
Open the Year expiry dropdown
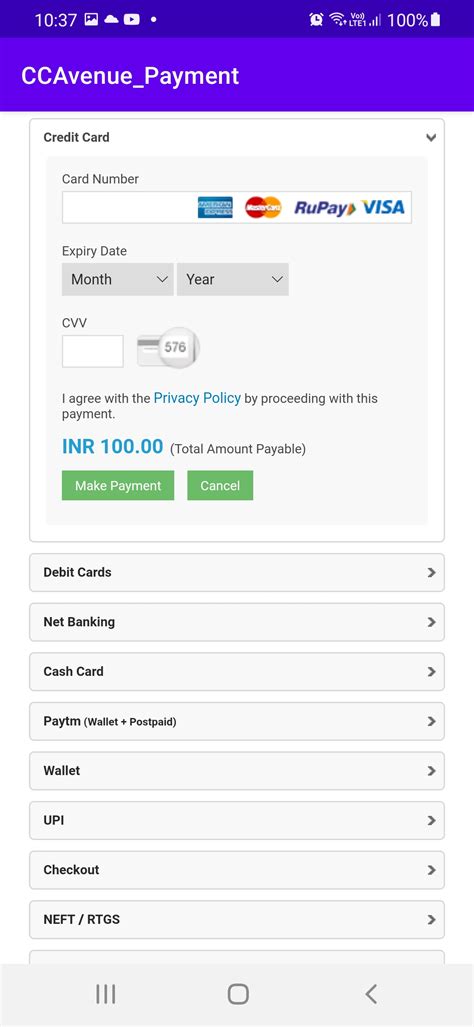pos(232,279)
